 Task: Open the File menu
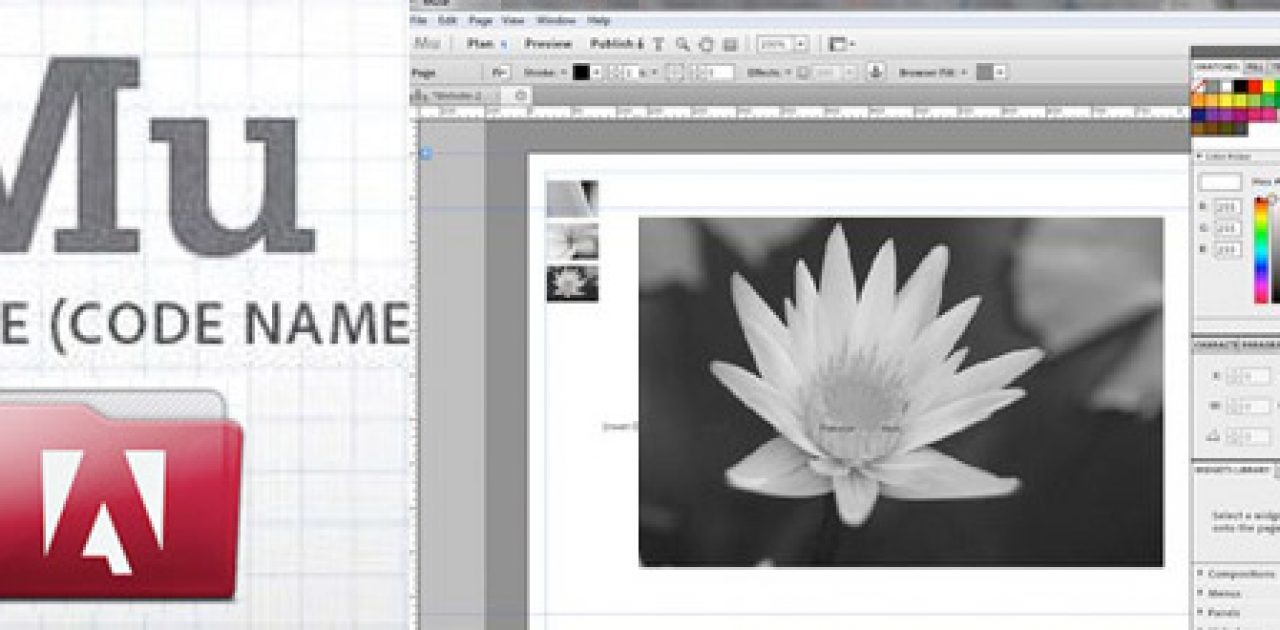coord(419,20)
